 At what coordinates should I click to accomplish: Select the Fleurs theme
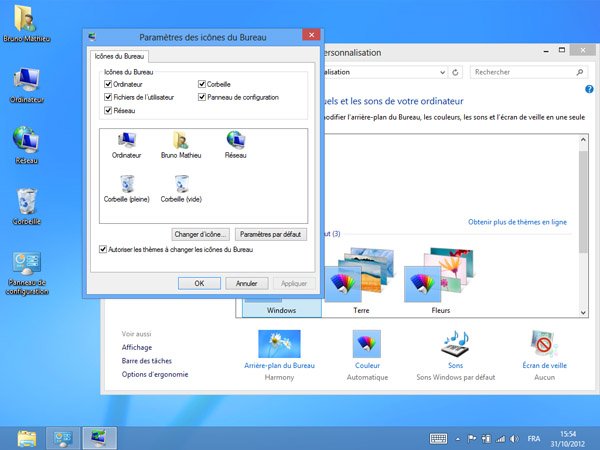click(x=440, y=281)
